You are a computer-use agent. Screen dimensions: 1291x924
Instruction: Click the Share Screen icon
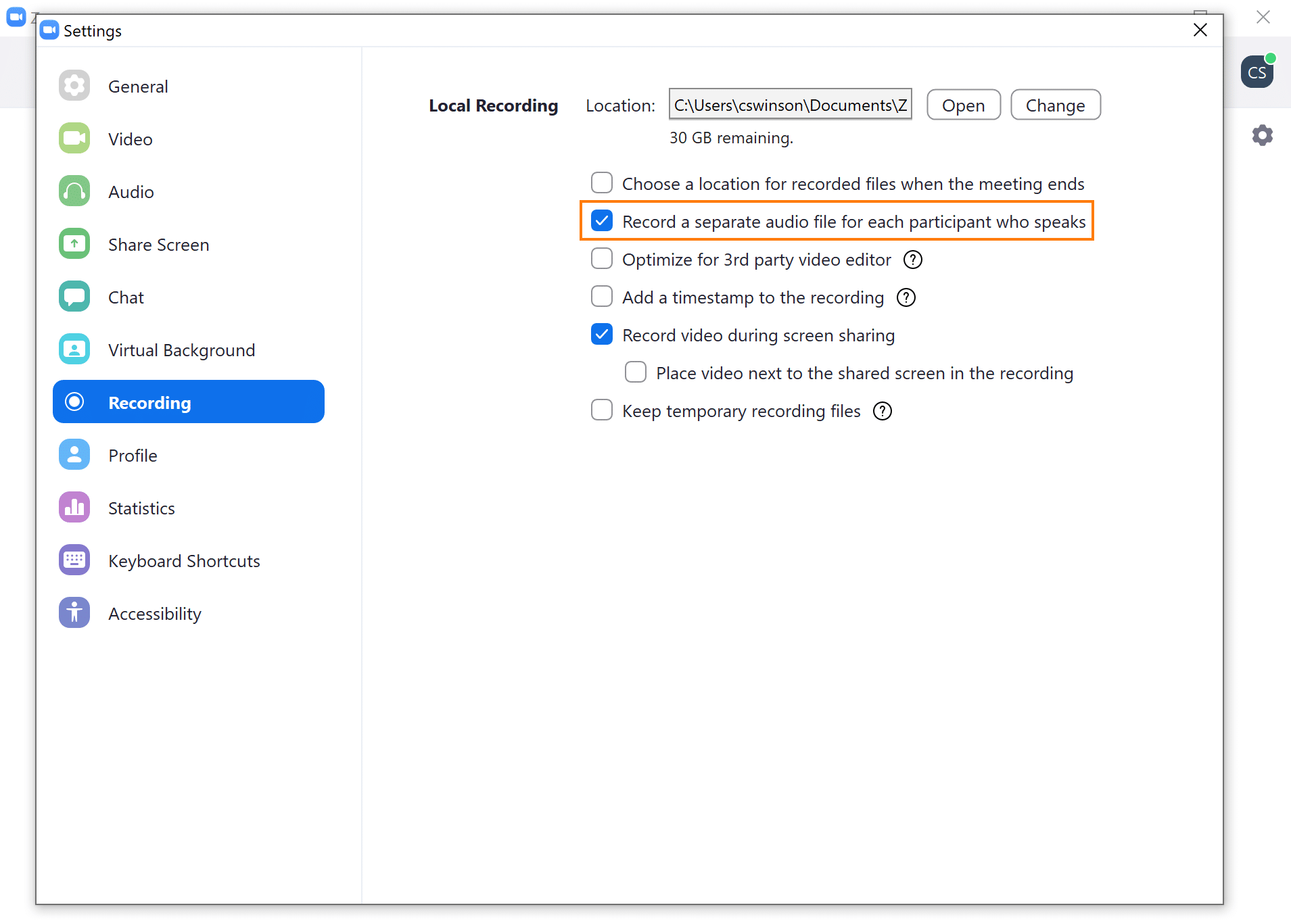click(74, 244)
